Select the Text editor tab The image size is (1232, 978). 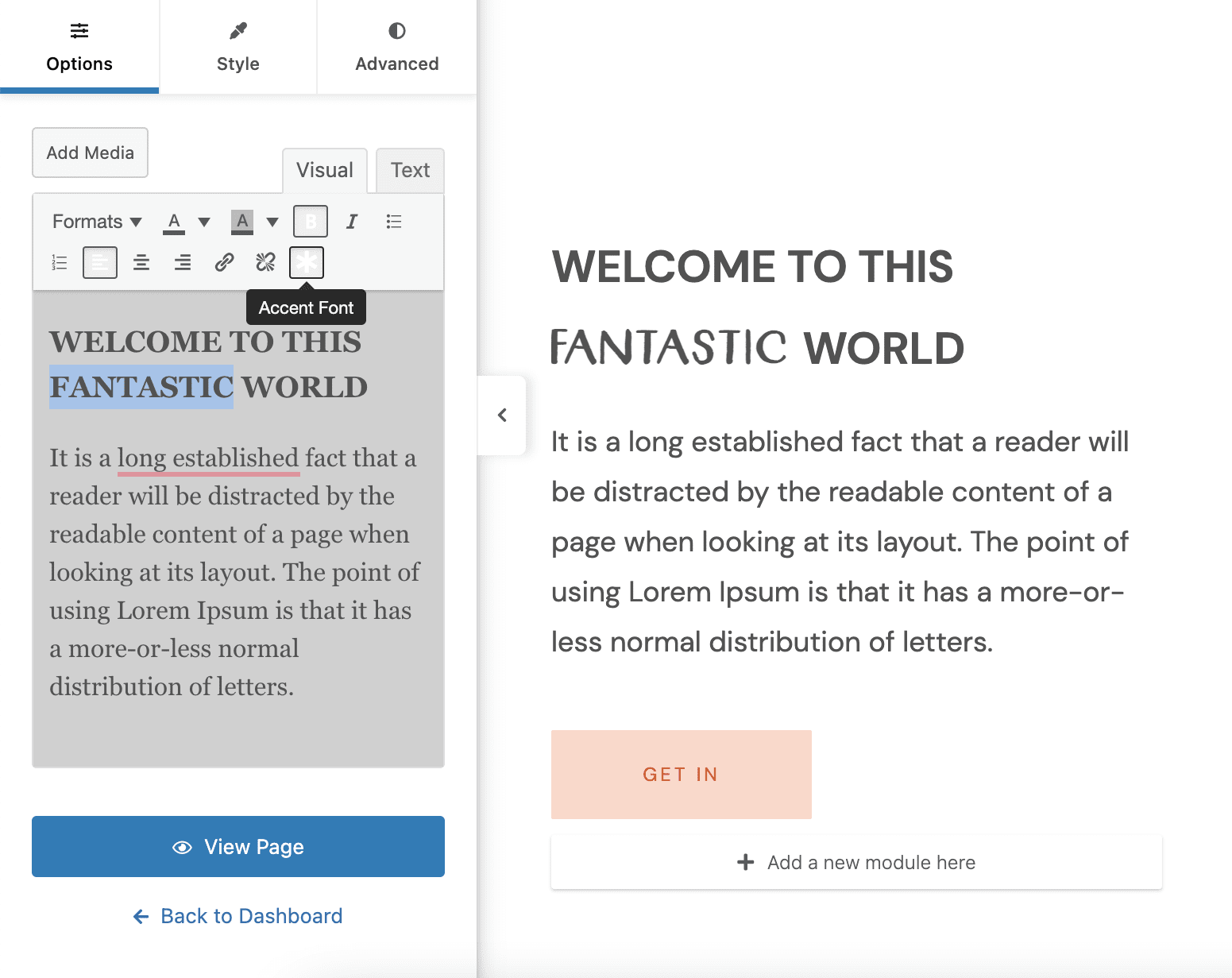(410, 170)
